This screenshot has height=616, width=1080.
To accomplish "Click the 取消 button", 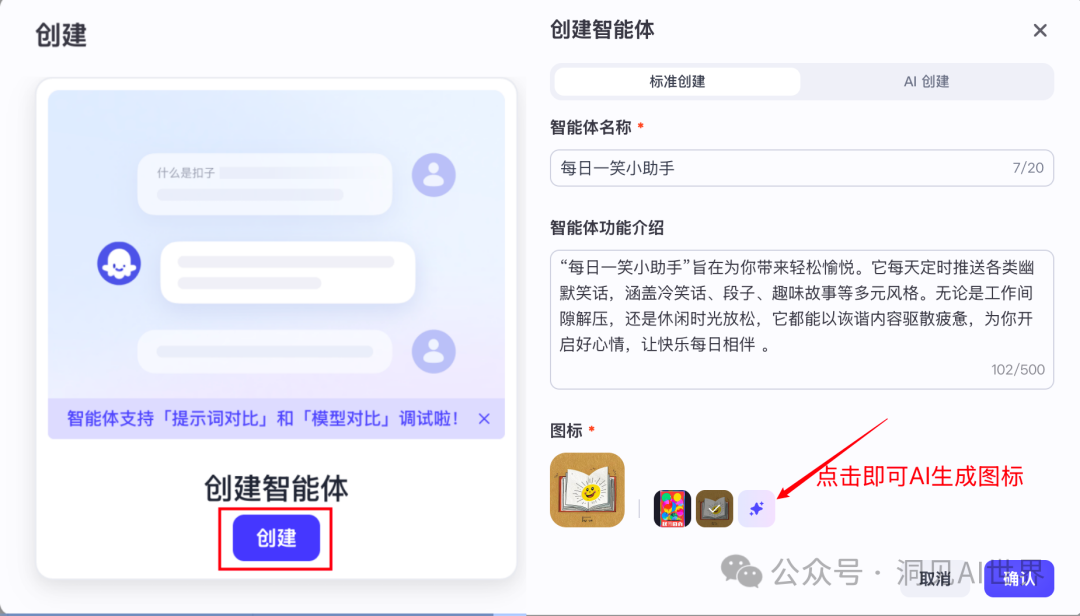I will pyautogui.click(x=935, y=578).
